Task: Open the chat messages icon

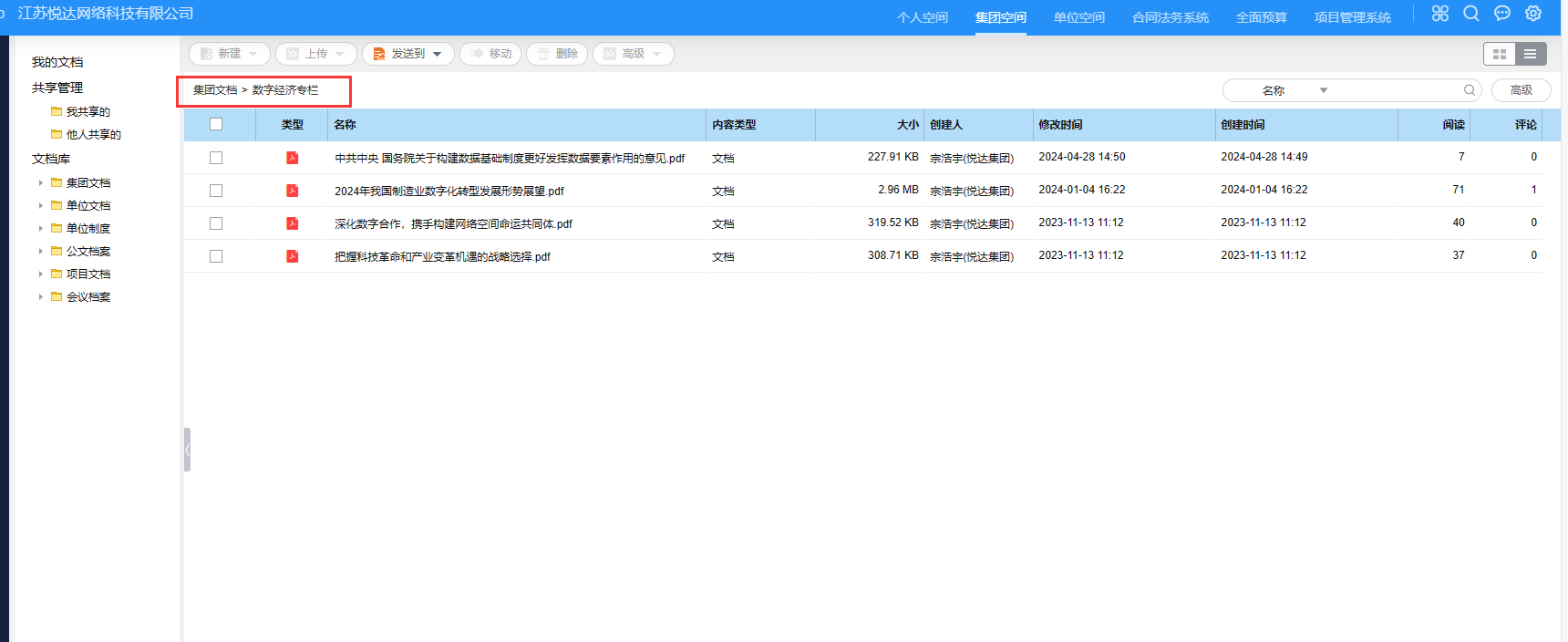Action: (x=1502, y=14)
